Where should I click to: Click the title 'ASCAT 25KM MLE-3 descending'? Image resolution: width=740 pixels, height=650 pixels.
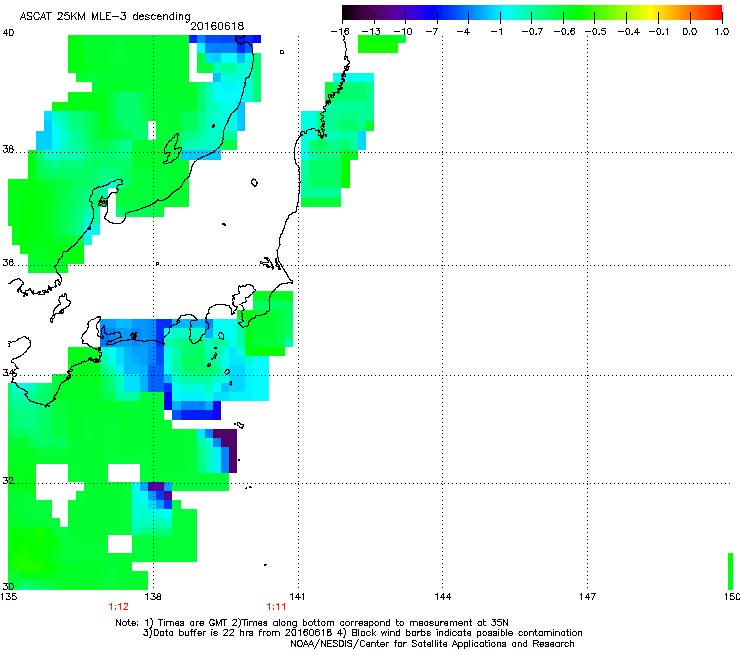pos(105,17)
